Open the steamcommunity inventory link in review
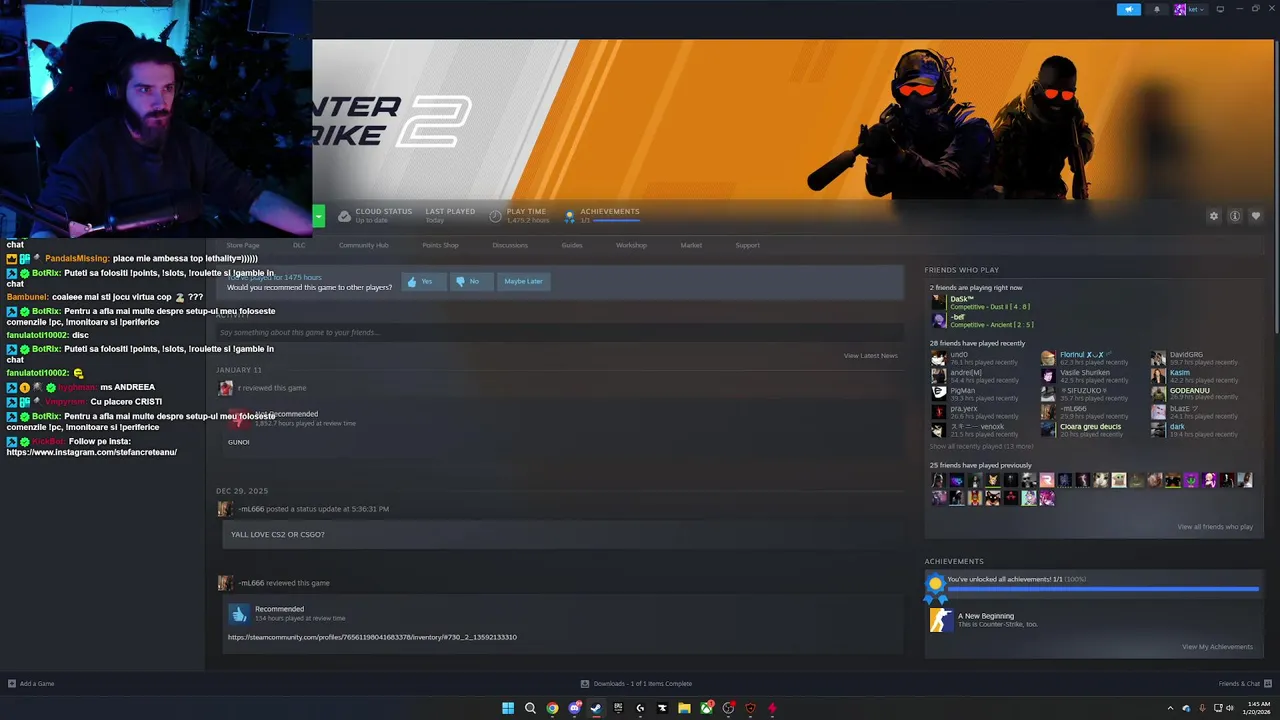 372,637
